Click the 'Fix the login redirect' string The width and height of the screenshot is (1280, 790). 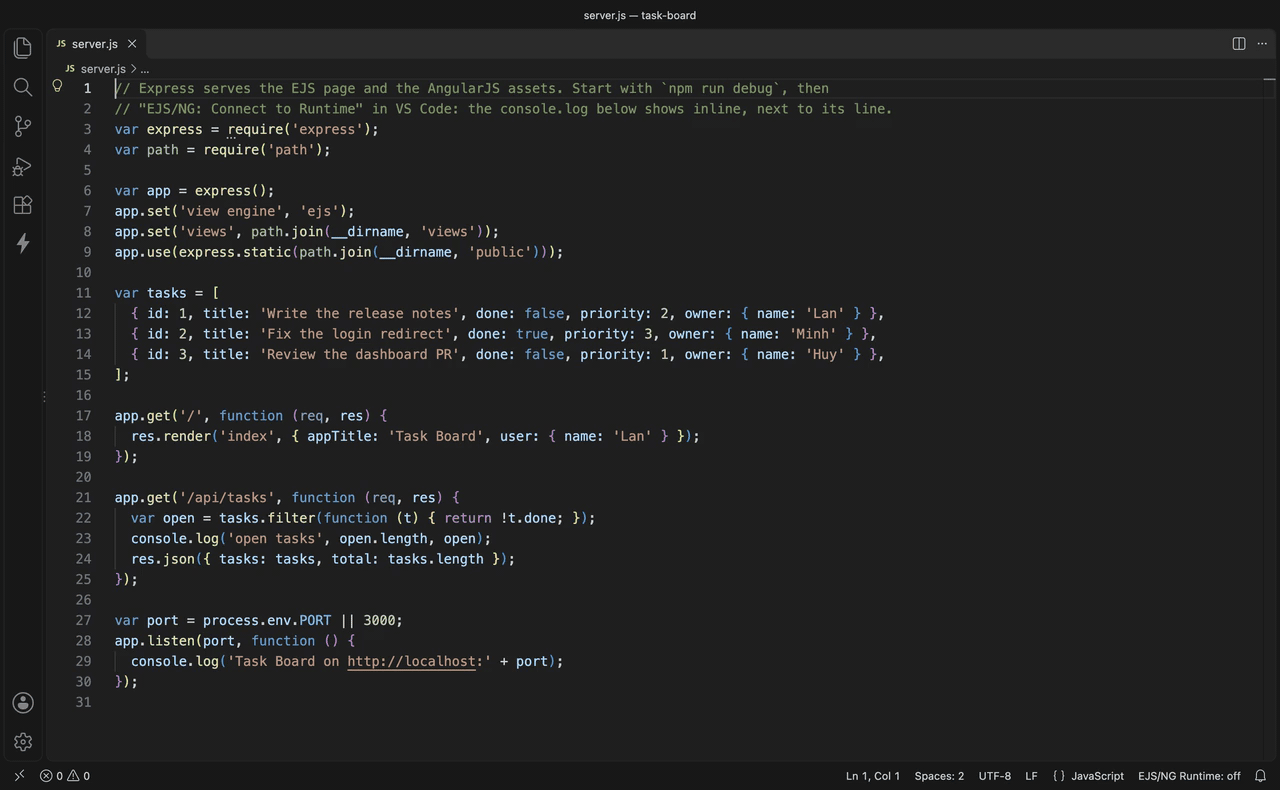[x=355, y=334]
